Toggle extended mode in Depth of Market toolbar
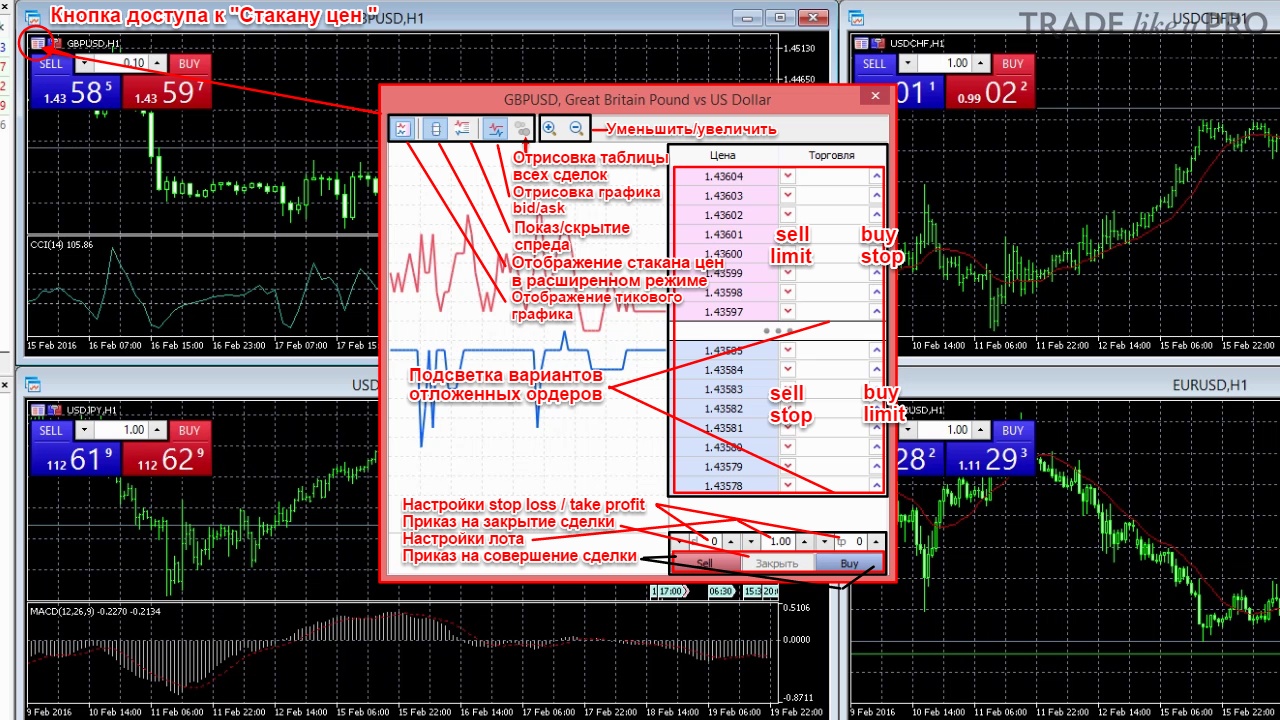This screenshot has width=1280, height=720. click(x=435, y=128)
